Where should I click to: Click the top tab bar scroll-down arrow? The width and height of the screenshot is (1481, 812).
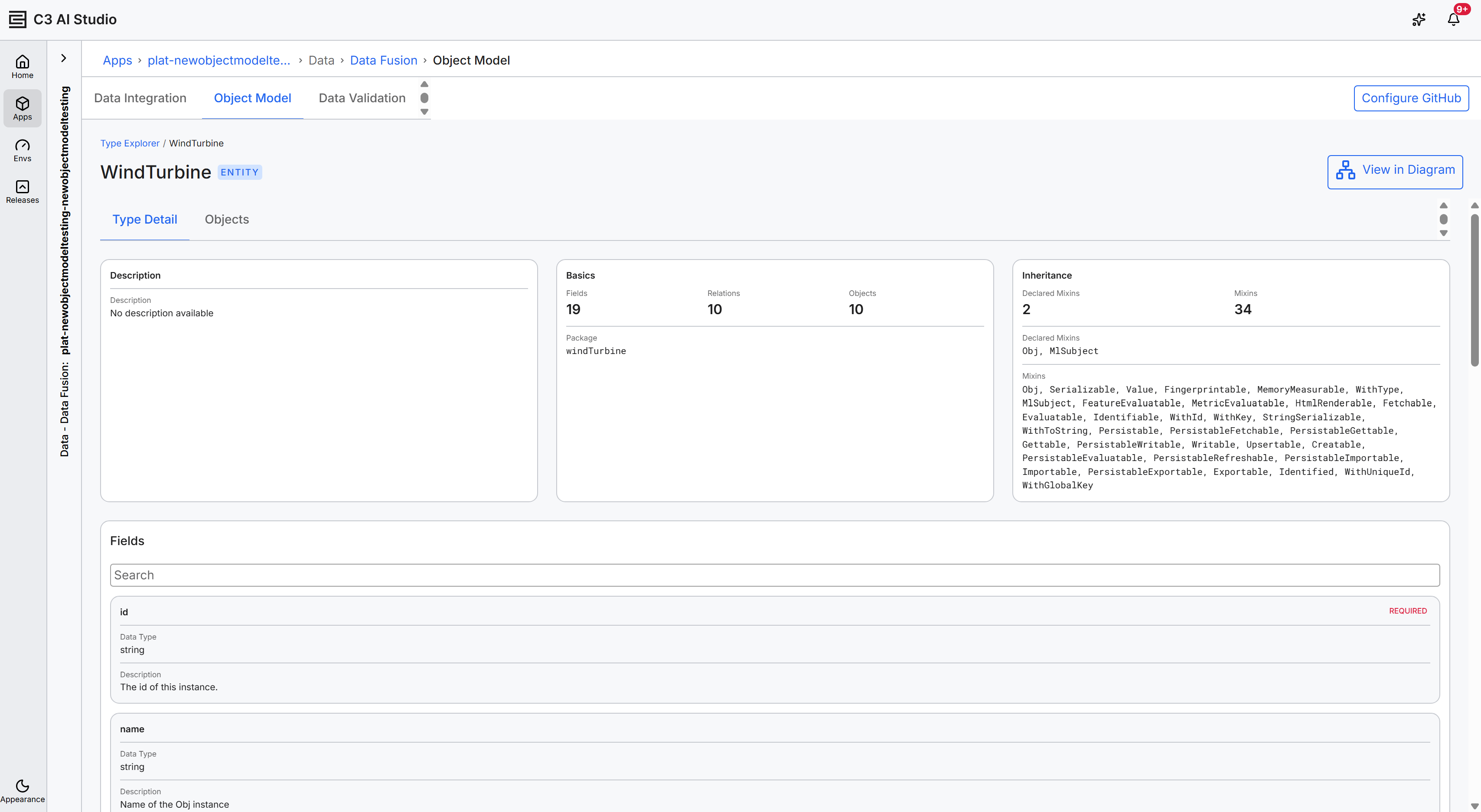pyautogui.click(x=424, y=112)
